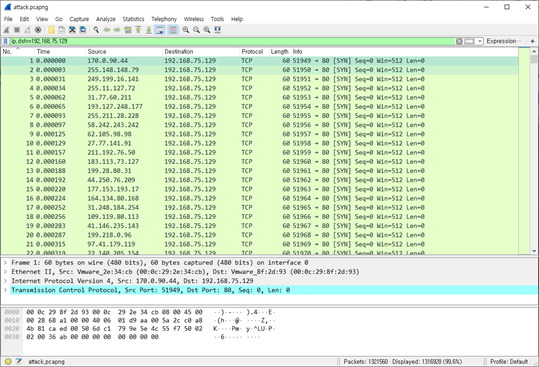Open the File menu

pos(8,19)
